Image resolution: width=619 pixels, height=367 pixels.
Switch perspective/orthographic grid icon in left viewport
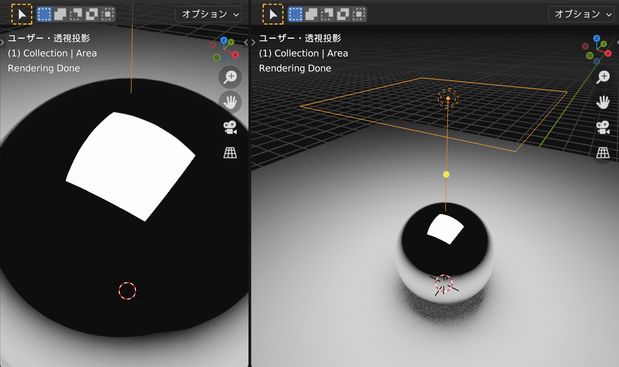point(230,153)
